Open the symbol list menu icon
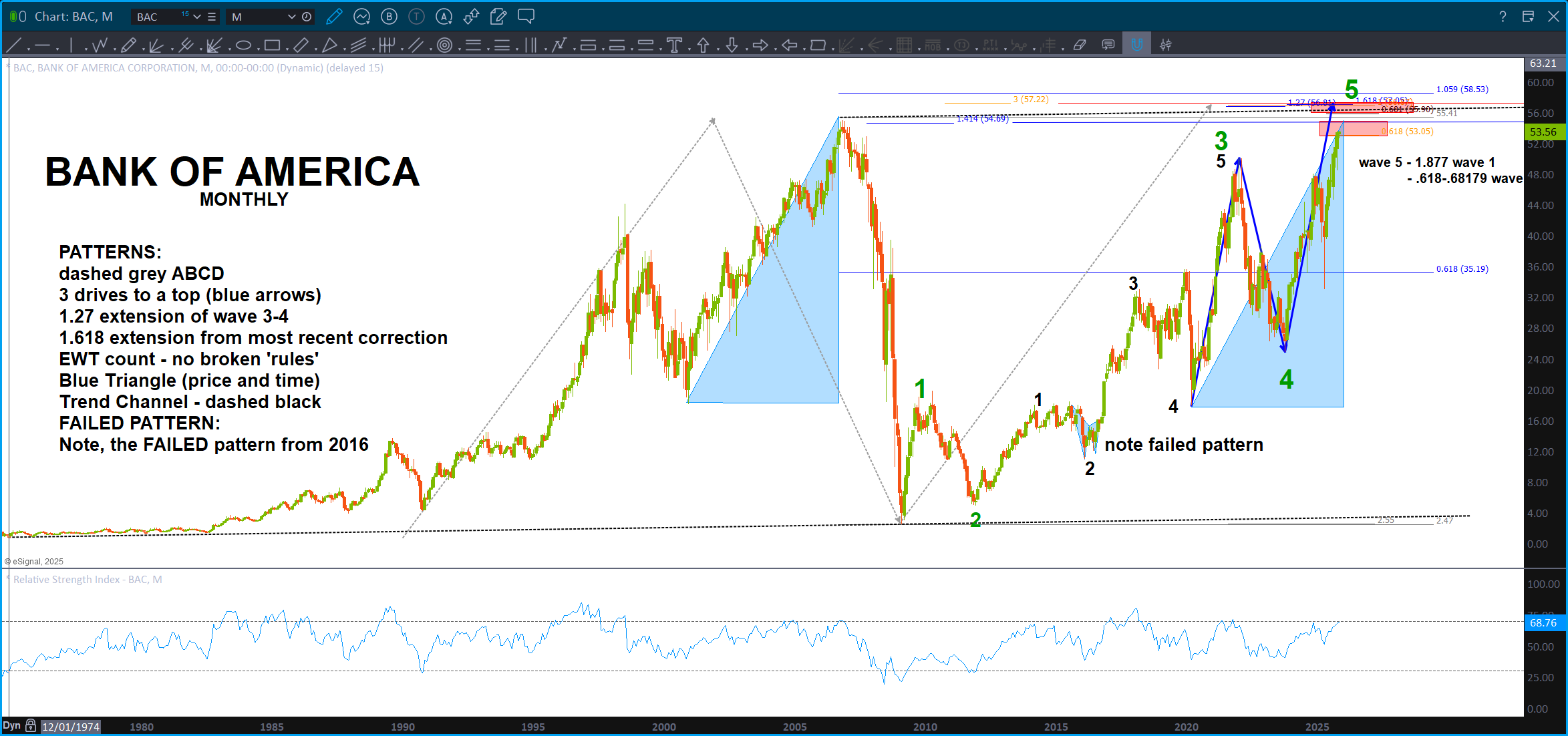Viewport: 1568px width, 736px height. [212, 17]
